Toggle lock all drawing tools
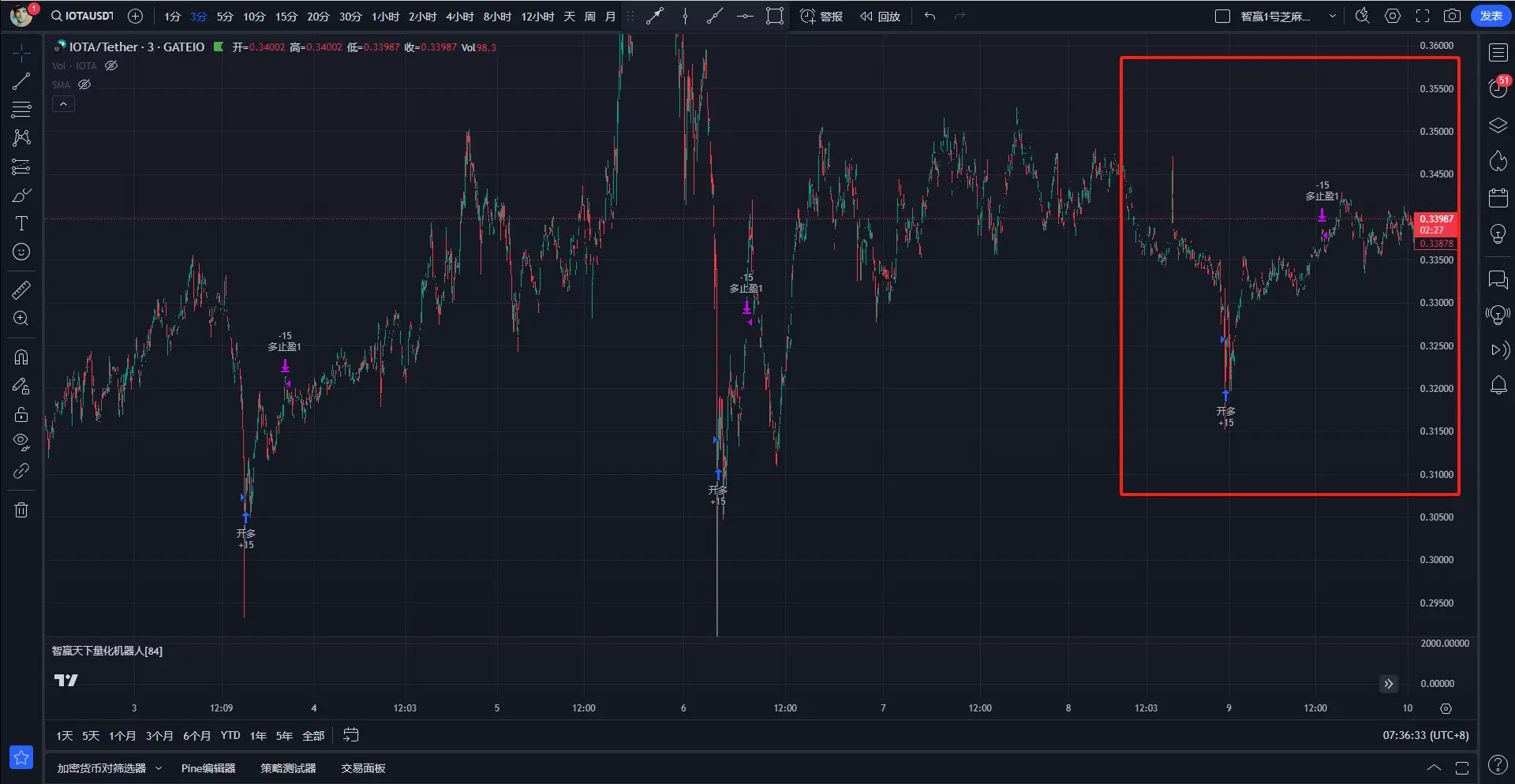1515x784 pixels. (x=21, y=414)
